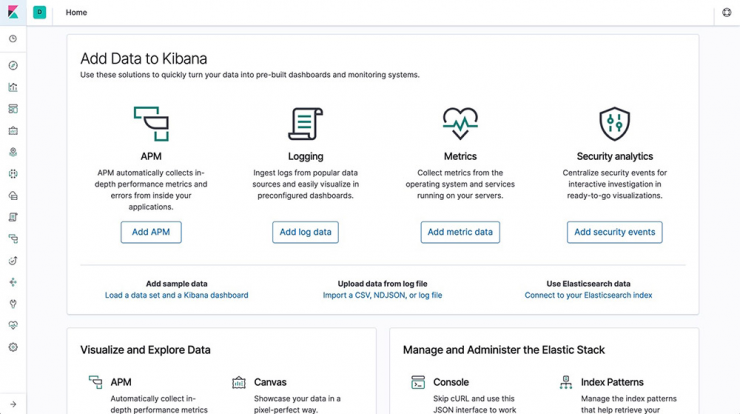Screen dimensions: 740x414
Task: Open Visualize chart icon in sidebar
Action: tap(13, 87)
